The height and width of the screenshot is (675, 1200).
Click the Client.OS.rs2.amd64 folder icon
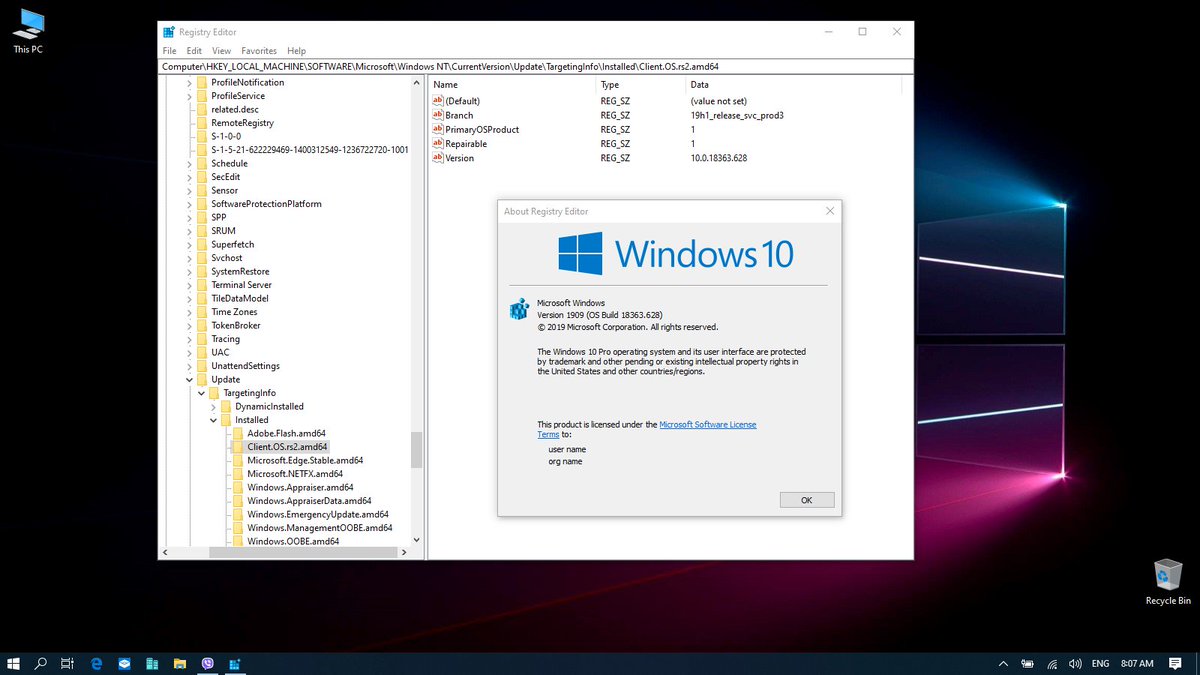click(238, 447)
